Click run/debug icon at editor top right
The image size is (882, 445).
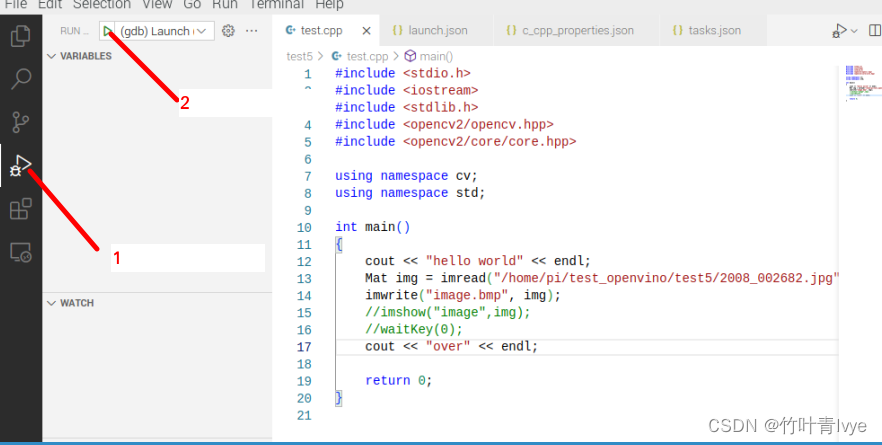839,31
